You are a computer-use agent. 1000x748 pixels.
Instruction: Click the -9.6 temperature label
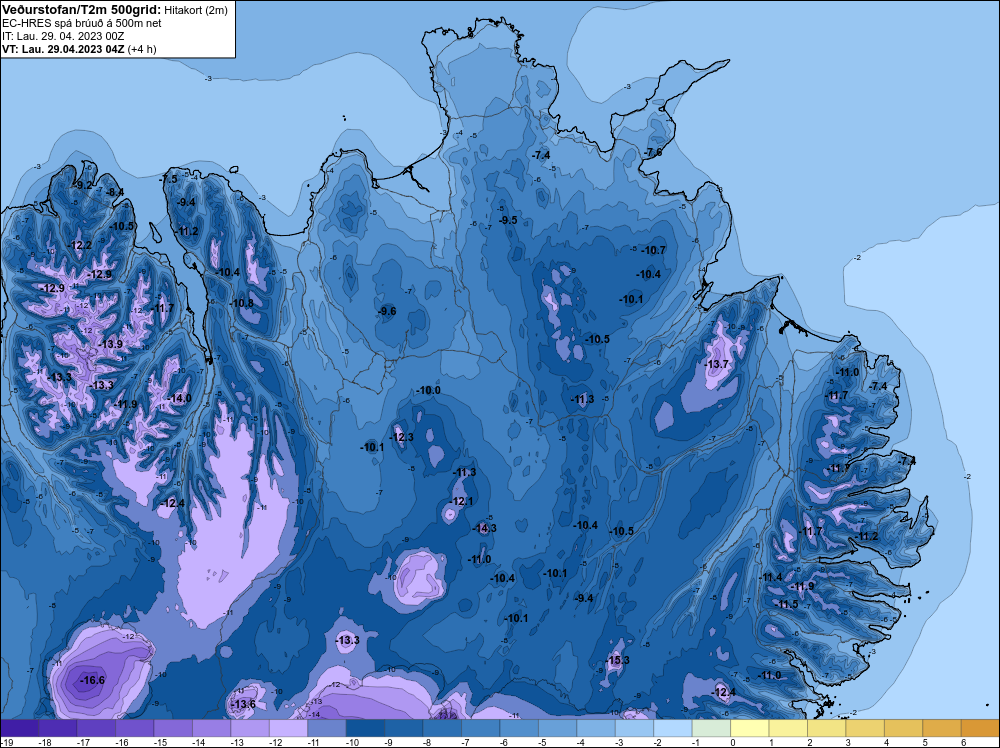tap(386, 311)
